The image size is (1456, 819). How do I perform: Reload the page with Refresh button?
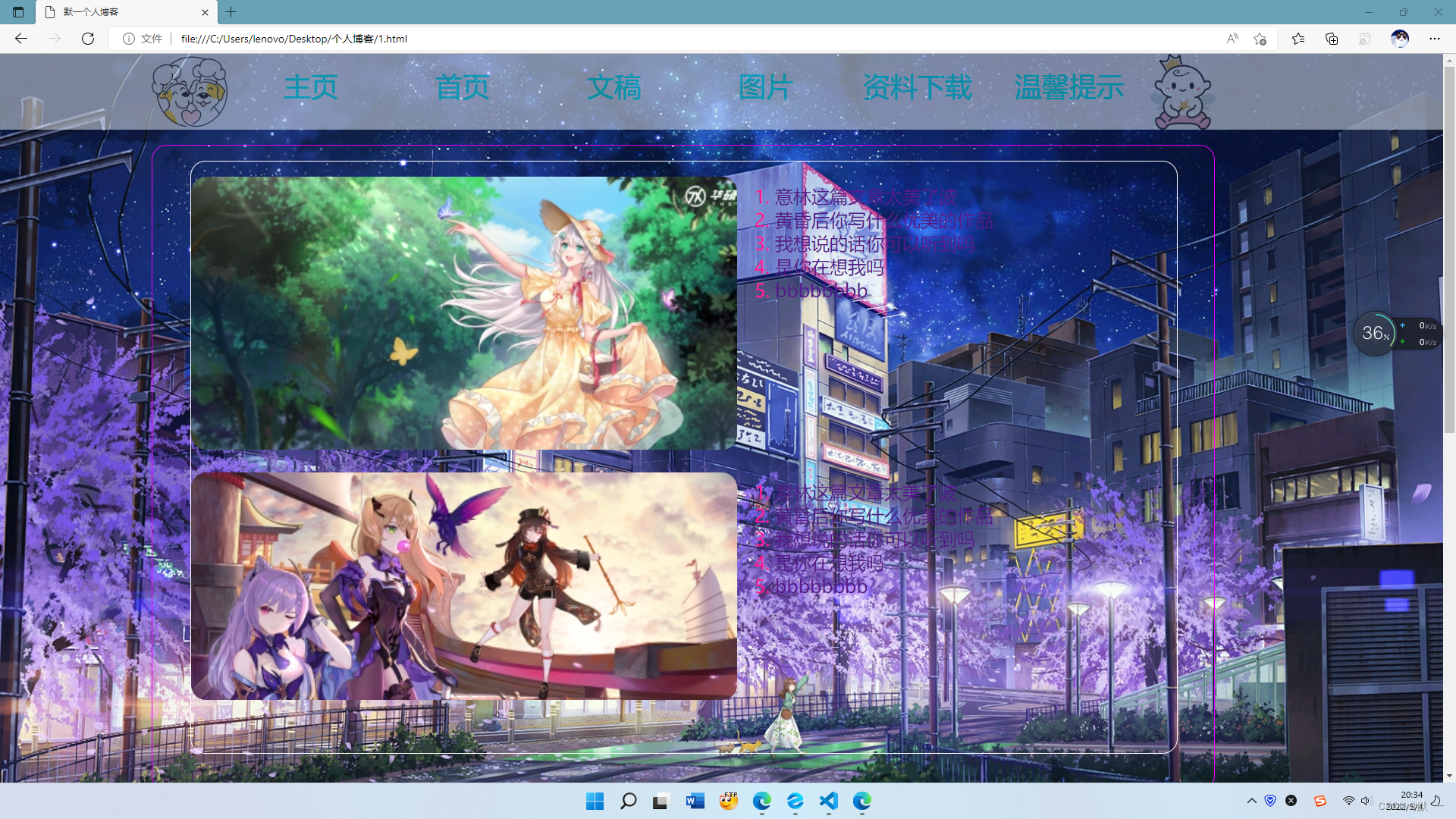88,39
